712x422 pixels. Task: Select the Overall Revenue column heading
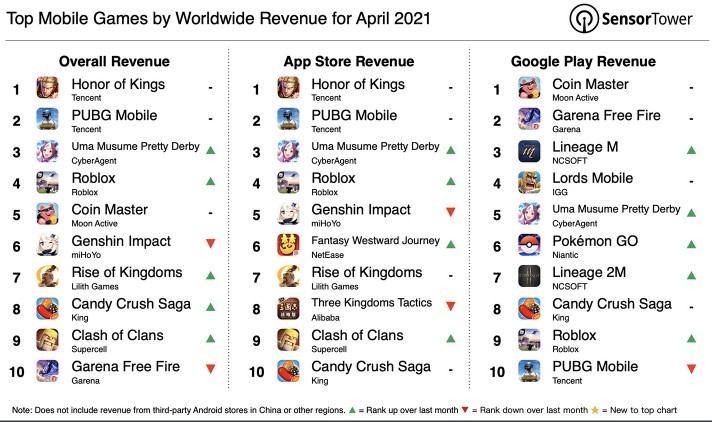point(115,61)
